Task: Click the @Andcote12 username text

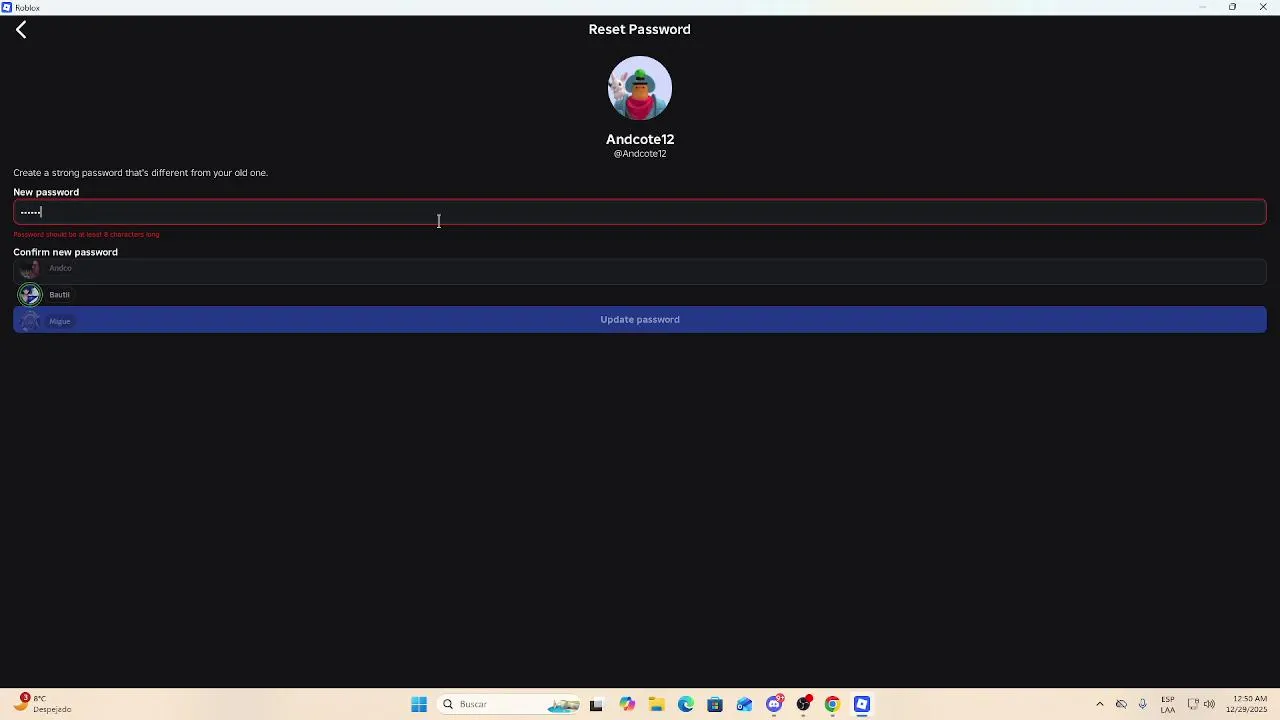Action: tap(640, 154)
